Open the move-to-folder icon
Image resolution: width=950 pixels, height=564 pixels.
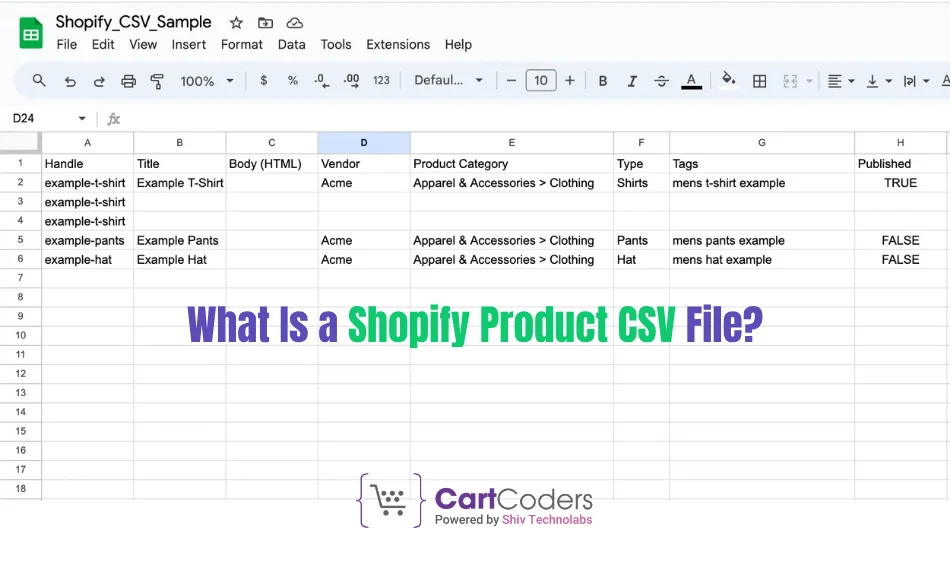click(x=265, y=23)
